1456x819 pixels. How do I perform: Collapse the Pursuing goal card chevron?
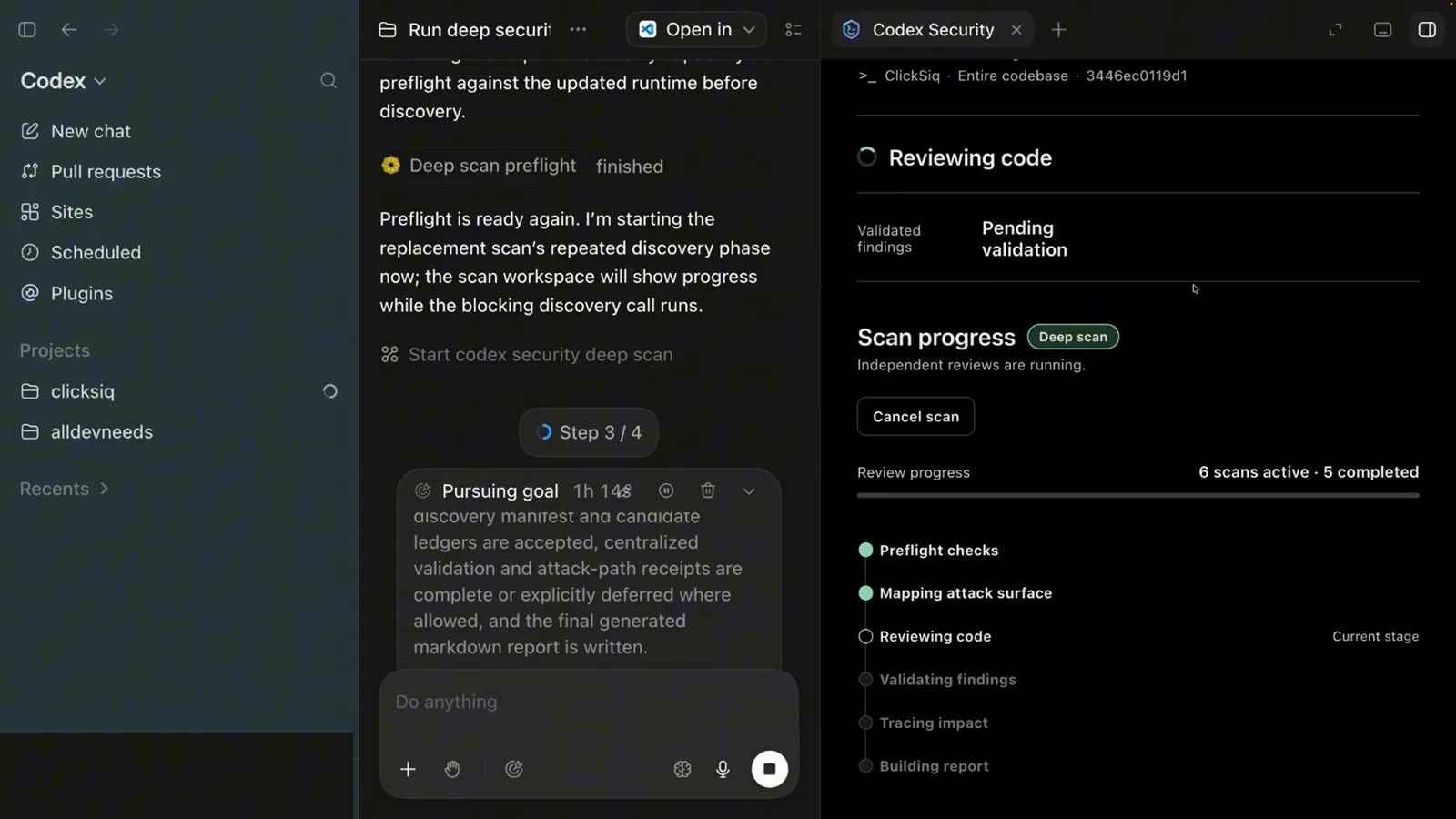[x=749, y=491]
